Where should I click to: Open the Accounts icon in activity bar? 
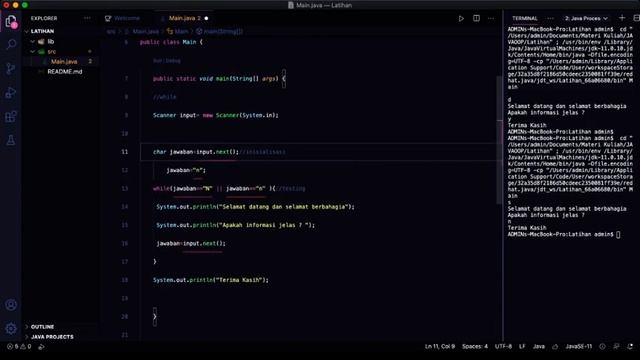tap(11, 305)
